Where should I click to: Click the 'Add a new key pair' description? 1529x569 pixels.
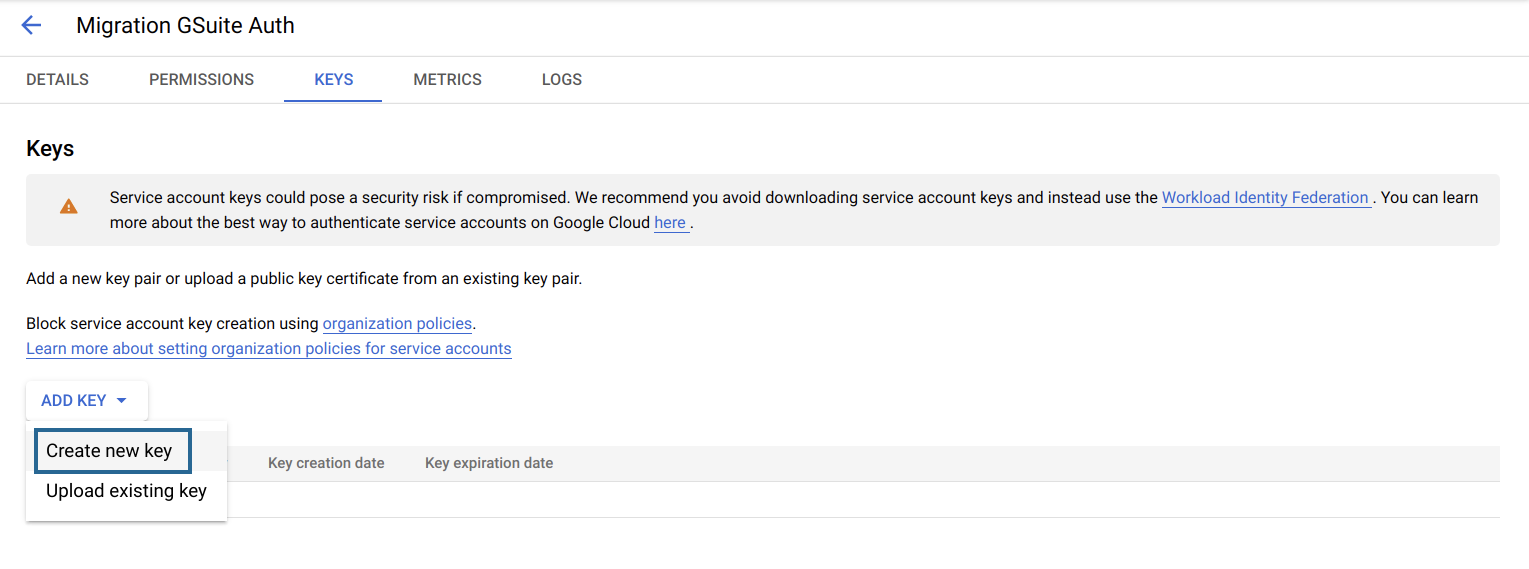pos(304,279)
